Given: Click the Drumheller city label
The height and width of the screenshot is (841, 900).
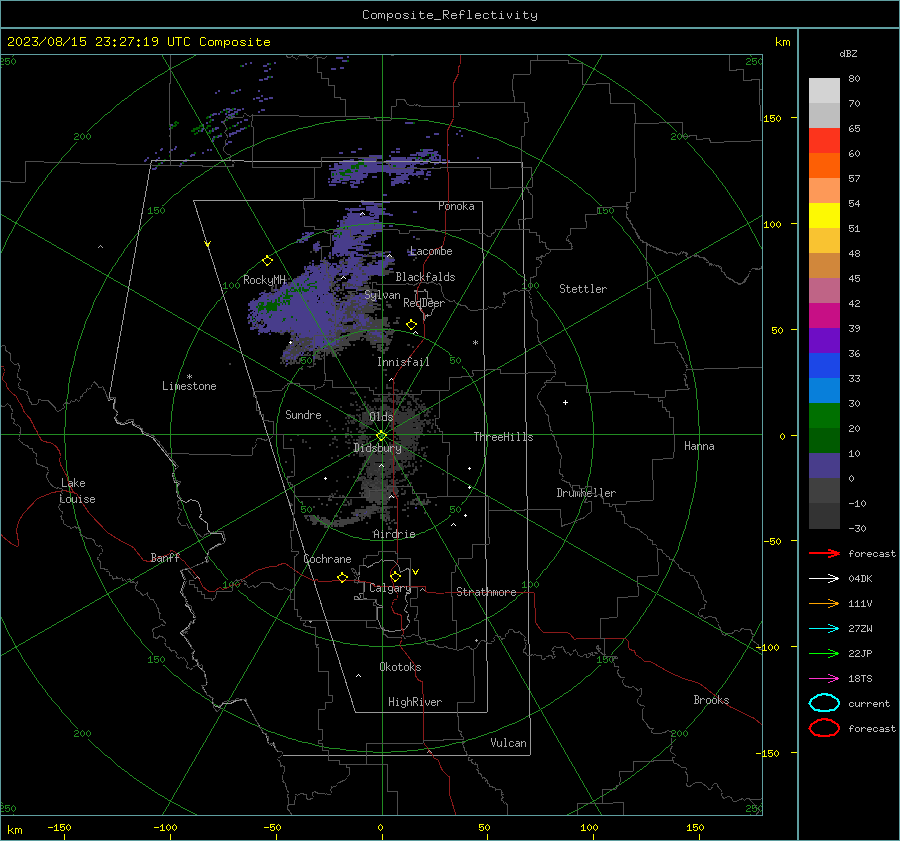Looking at the screenshot, I should click(586, 493).
